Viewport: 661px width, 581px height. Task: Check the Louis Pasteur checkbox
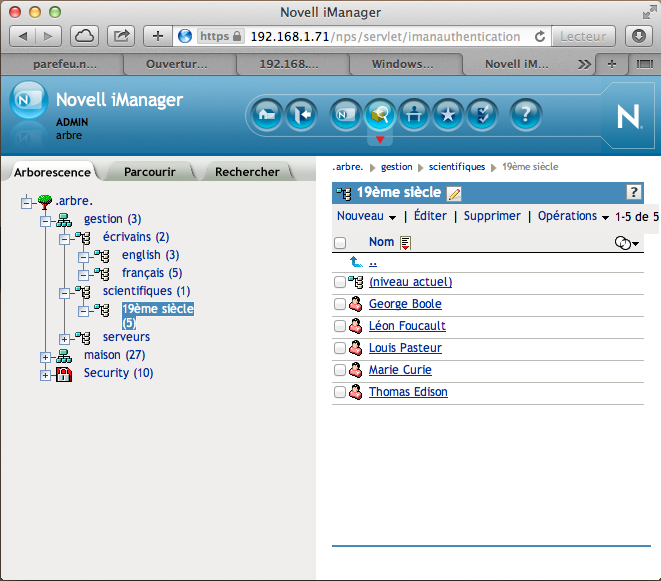coord(340,348)
